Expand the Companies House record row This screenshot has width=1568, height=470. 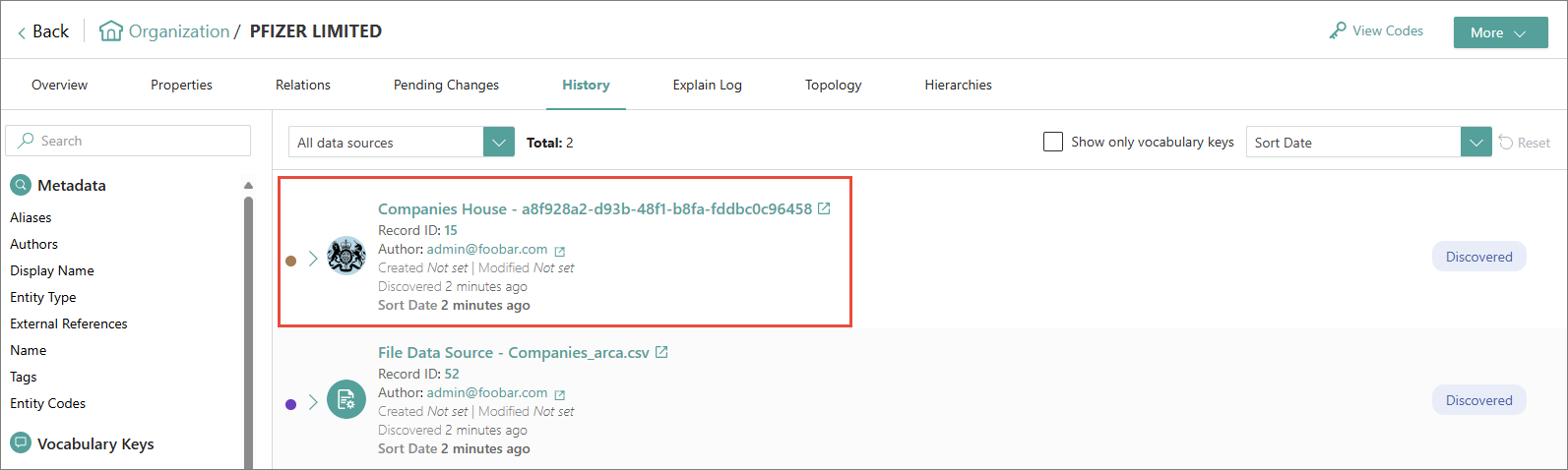[313, 259]
